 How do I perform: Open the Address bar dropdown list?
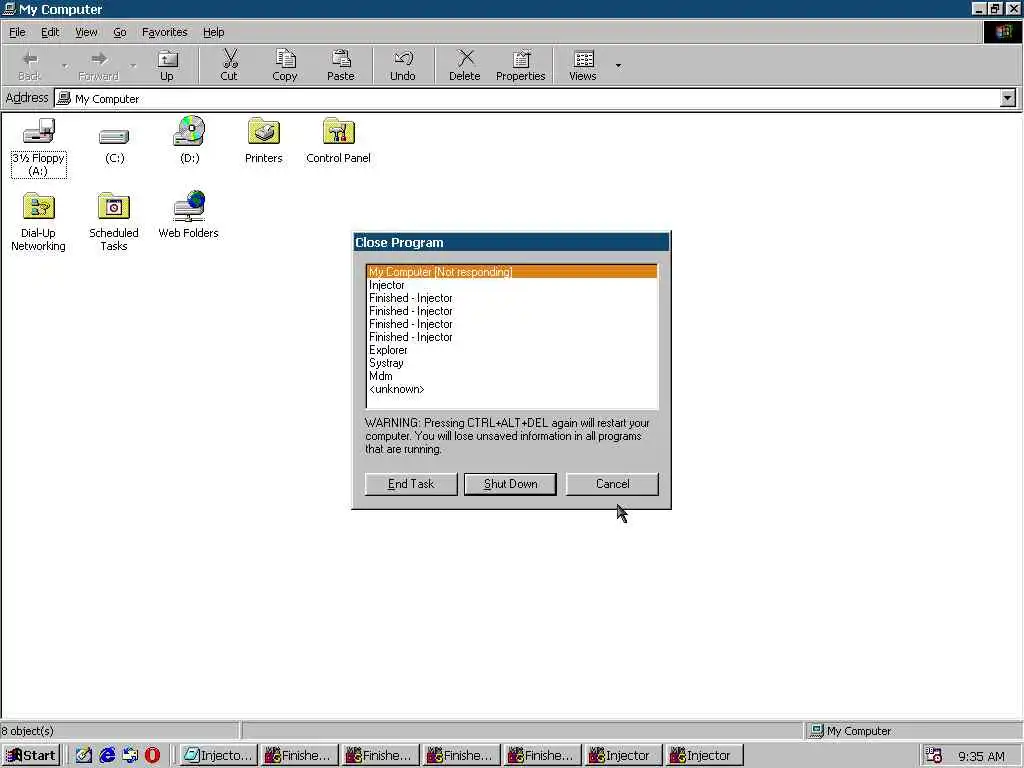pyautogui.click(x=1008, y=99)
